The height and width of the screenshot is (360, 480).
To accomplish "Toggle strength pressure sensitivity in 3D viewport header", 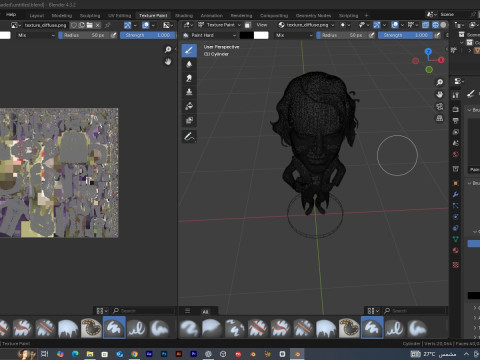I will click(x=437, y=35).
